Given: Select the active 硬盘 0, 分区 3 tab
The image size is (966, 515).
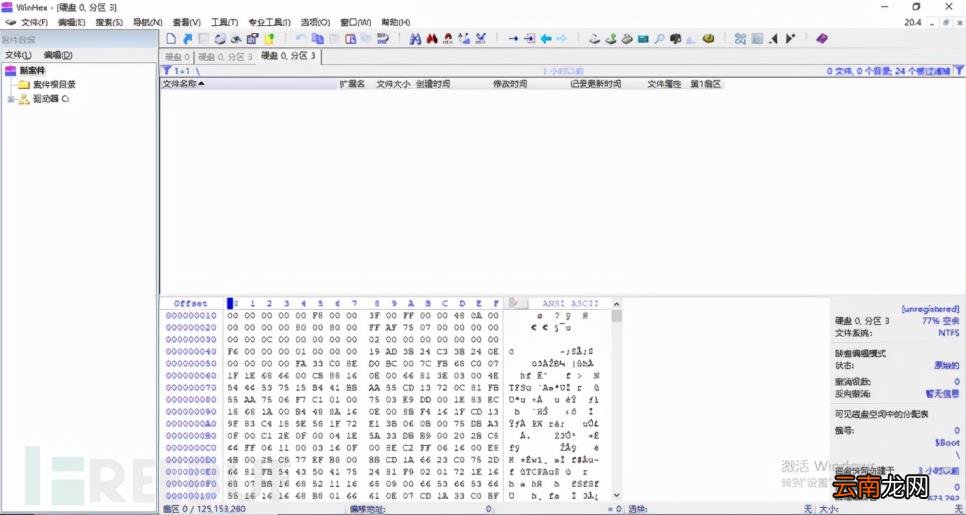Looking at the screenshot, I should click(x=288, y=56).
